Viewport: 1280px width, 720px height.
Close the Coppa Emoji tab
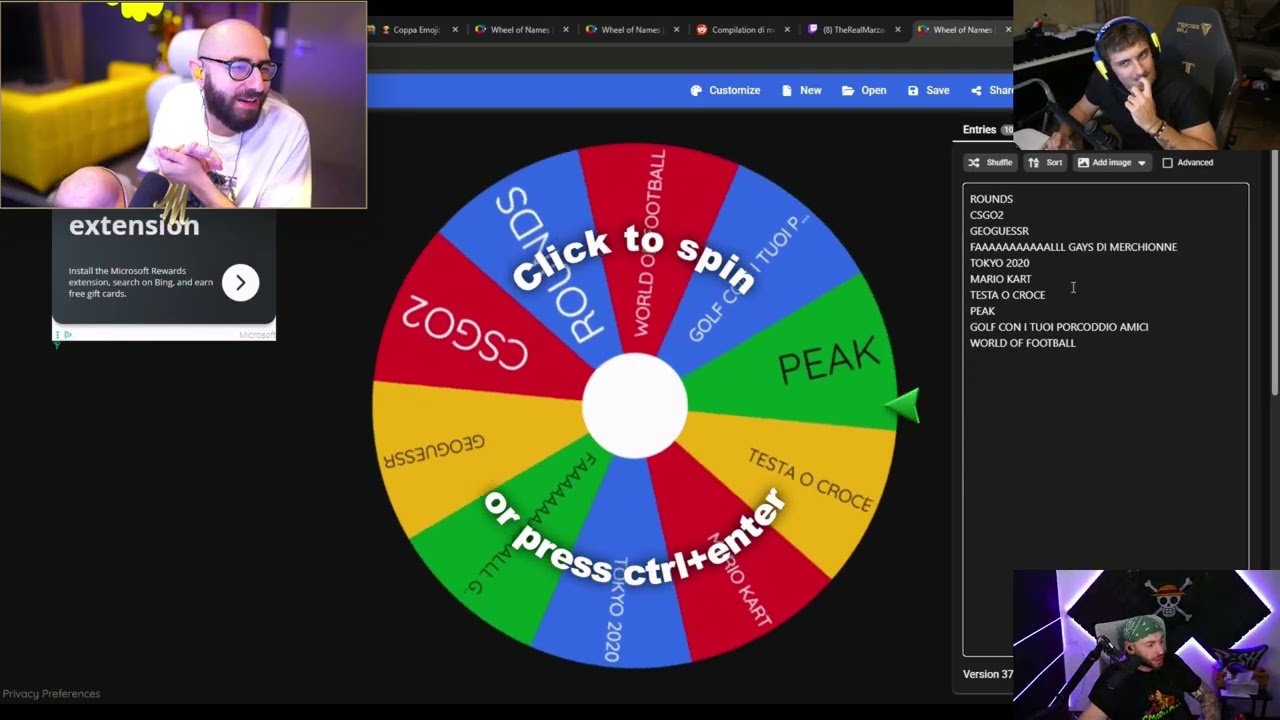point(455,30)
